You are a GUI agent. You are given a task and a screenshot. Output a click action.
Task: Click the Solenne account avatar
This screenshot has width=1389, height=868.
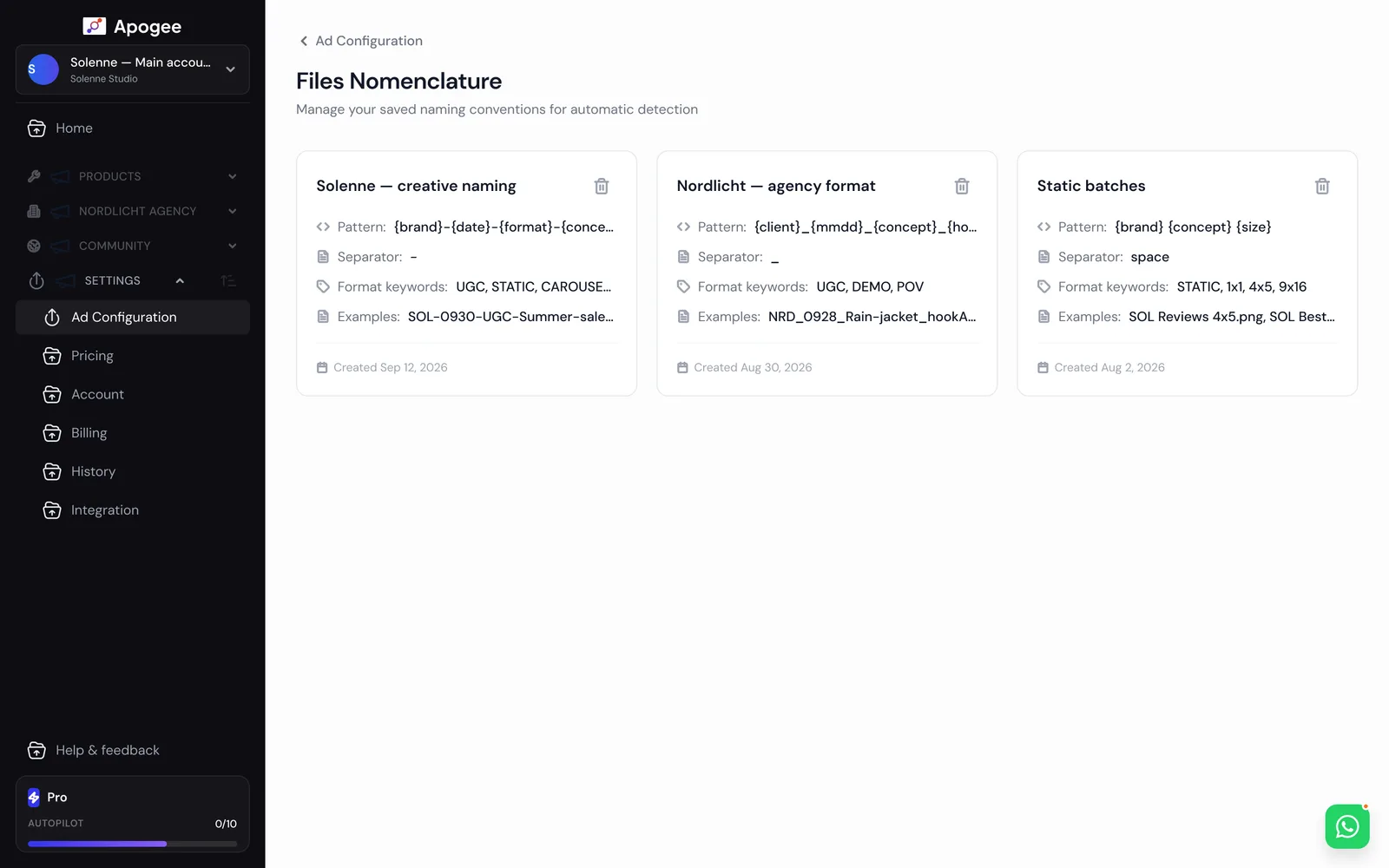pyautogui.click(x=43, y=69)
